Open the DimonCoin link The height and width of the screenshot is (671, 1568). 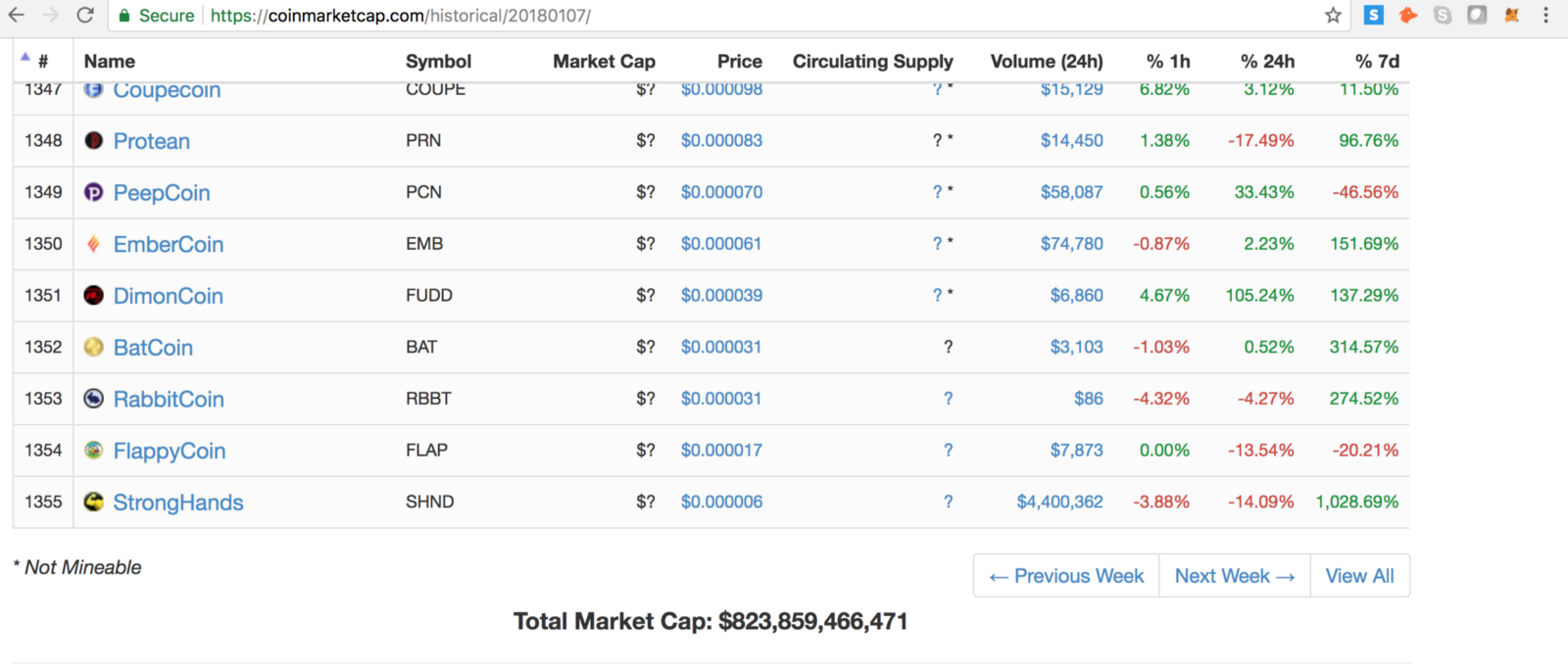click(x=169, y=296)
